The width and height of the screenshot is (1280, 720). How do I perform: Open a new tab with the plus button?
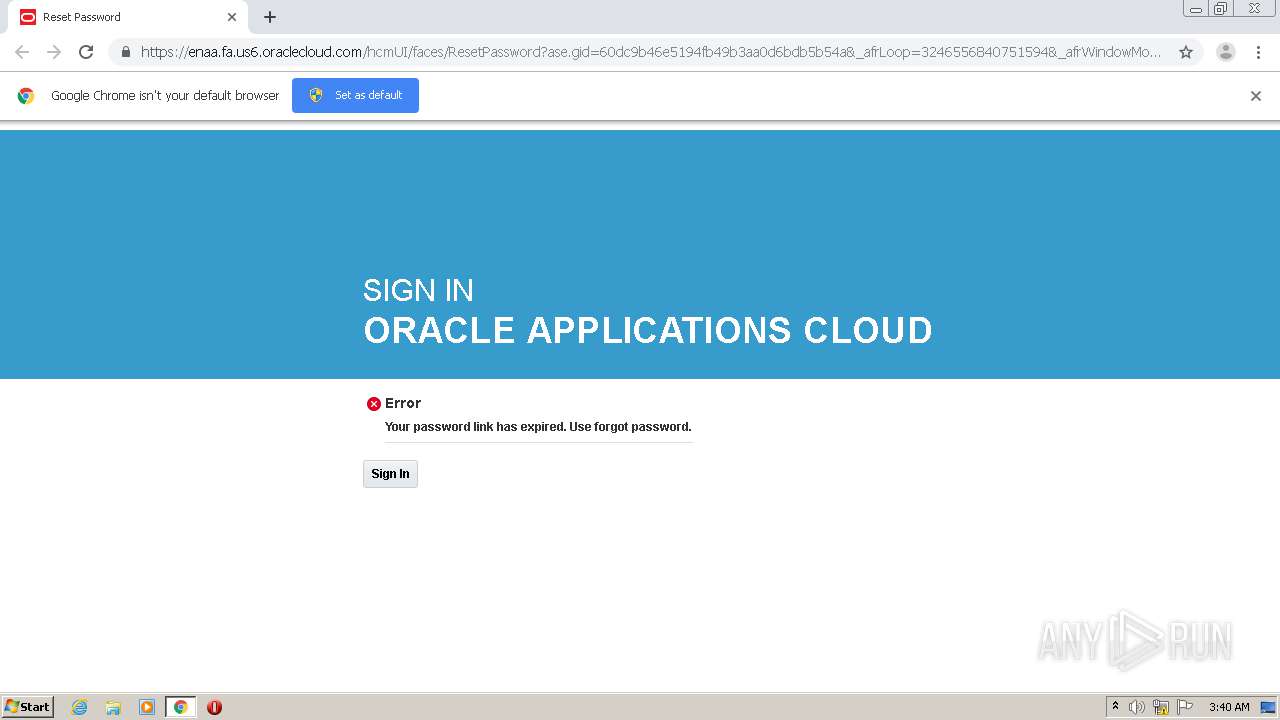point(270,17)
